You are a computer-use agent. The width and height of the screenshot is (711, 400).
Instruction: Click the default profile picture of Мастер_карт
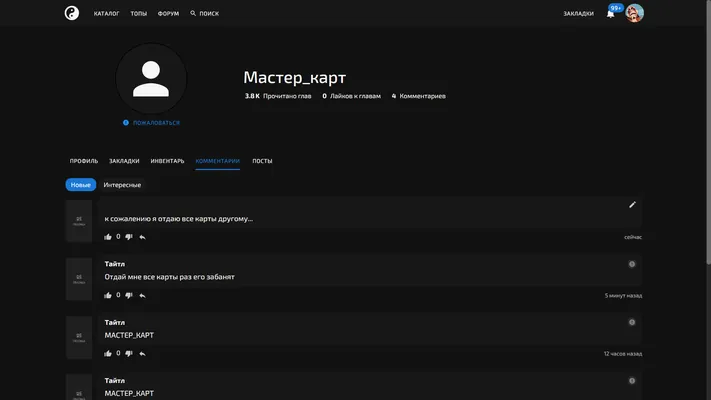click(151, 78)
